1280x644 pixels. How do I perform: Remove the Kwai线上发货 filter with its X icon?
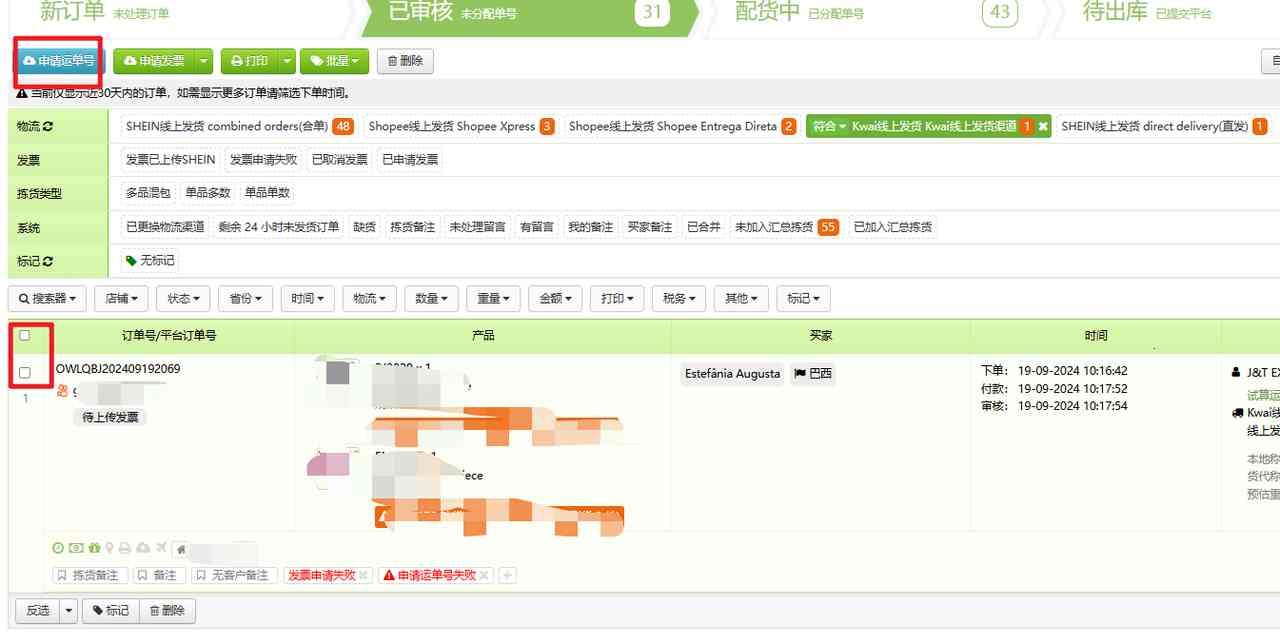pyautogui.click(x=1042, y=127)
